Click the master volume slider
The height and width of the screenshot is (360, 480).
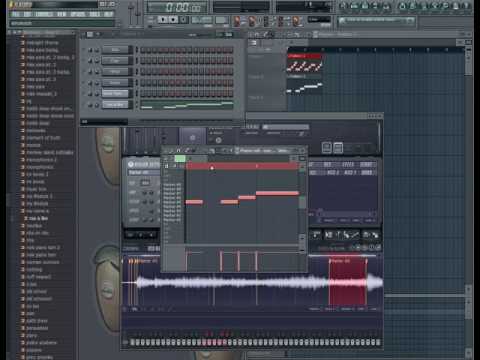pos(131,13)
